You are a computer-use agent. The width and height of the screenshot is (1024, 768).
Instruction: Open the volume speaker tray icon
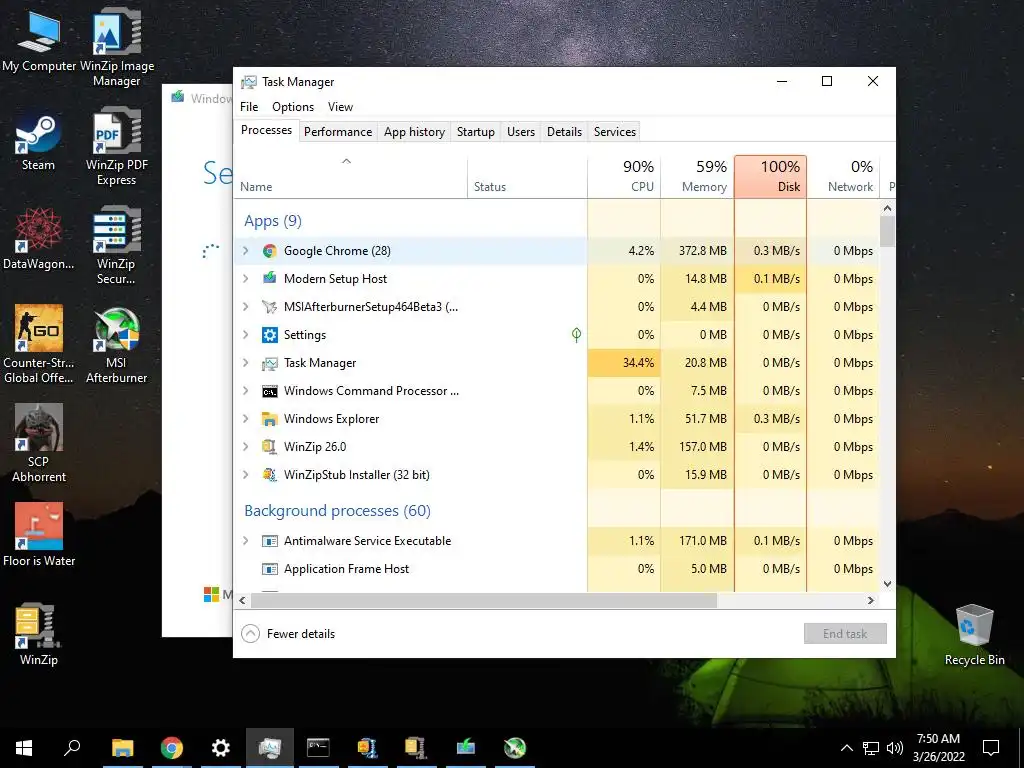click(895, 748)
